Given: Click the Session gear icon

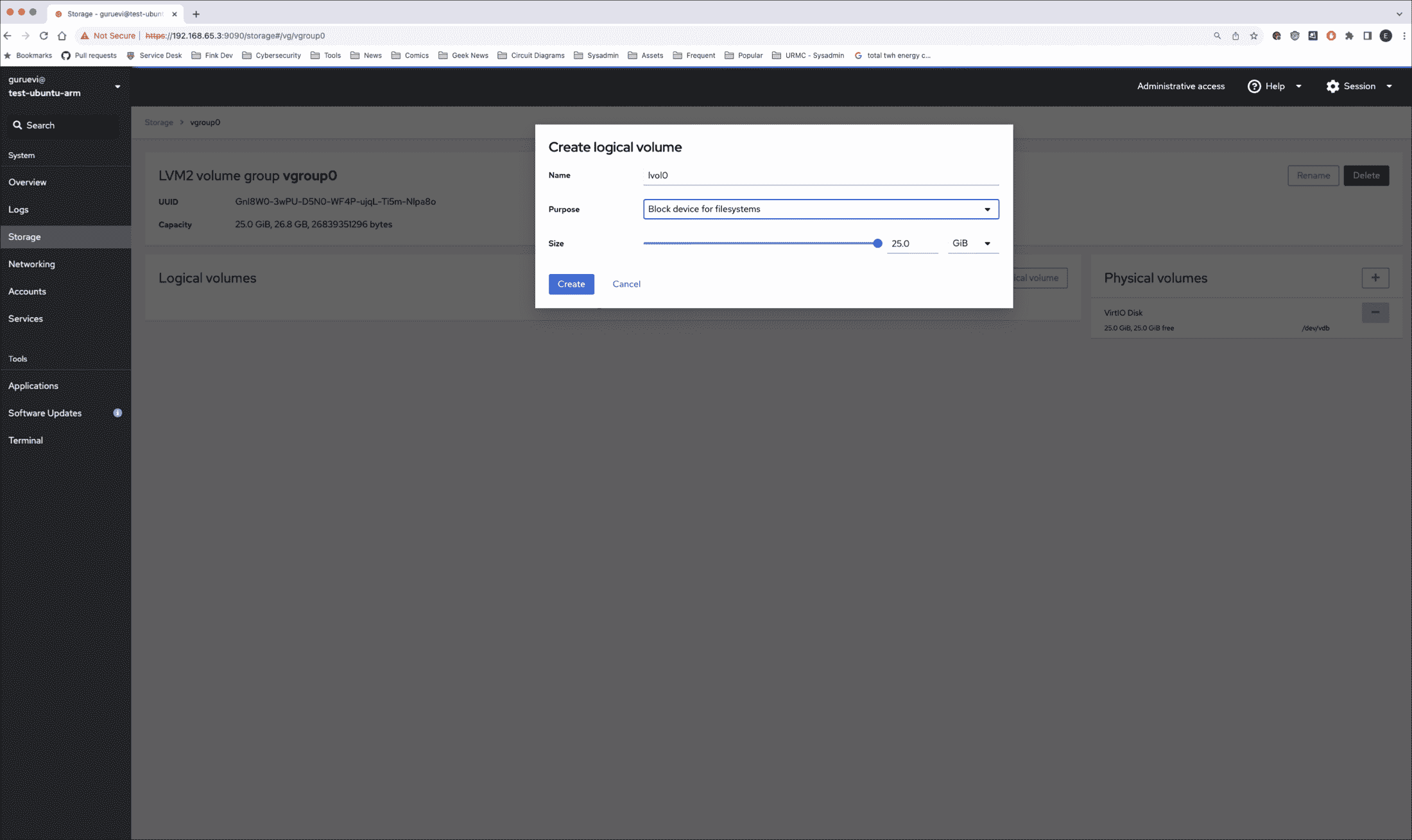Looking at the screenshot, I should (1333, 86).
